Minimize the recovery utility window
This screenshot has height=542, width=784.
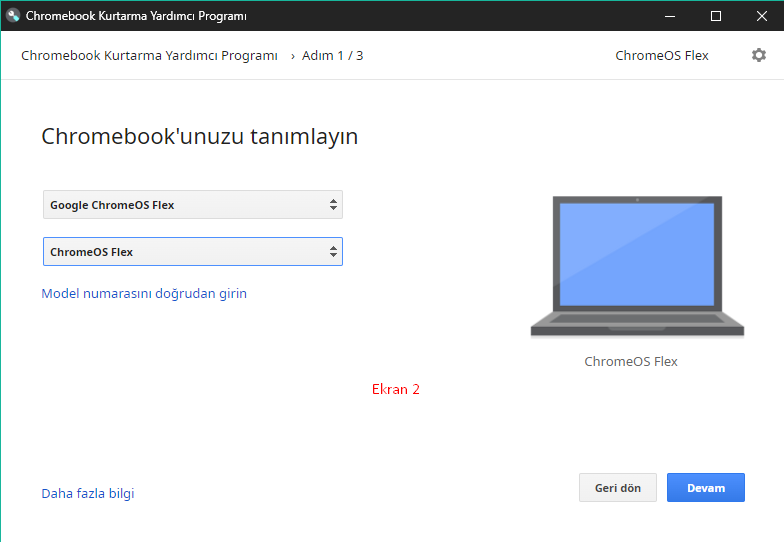pos(670,16)
